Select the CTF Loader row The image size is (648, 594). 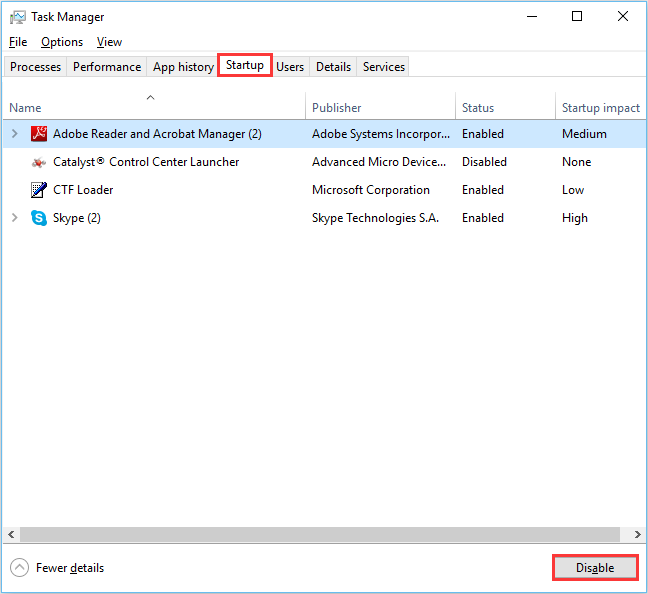(x=324, y=190)
